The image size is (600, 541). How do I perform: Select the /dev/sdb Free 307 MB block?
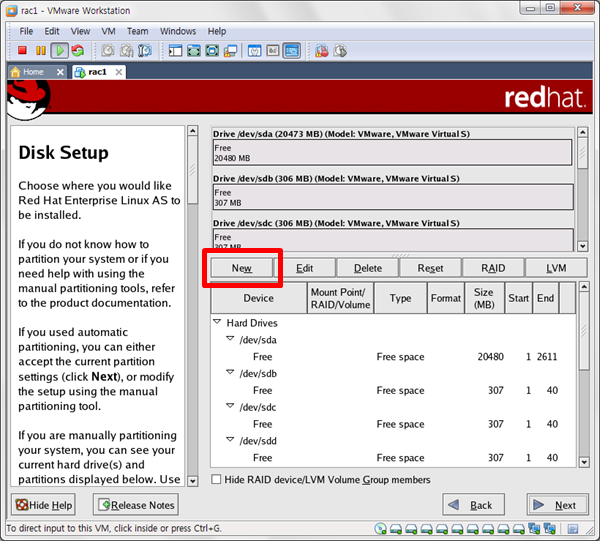click(x=393, y=197)
